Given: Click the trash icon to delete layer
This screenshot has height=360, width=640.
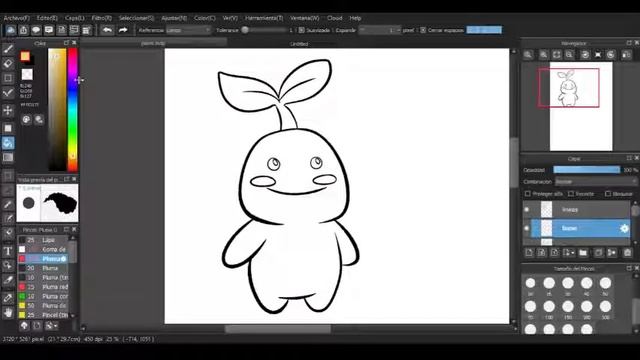Looking at the screenshot, I should (x=627, y=253).
